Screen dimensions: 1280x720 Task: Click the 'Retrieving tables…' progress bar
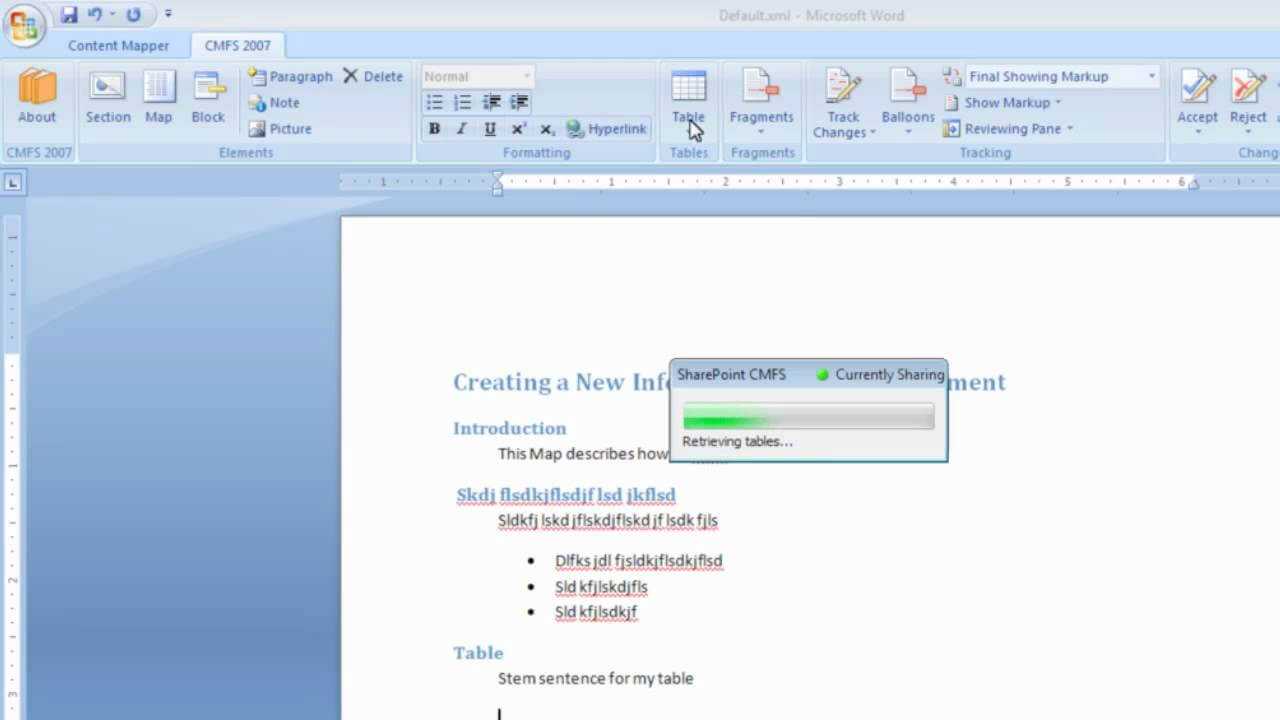[808, 417]
